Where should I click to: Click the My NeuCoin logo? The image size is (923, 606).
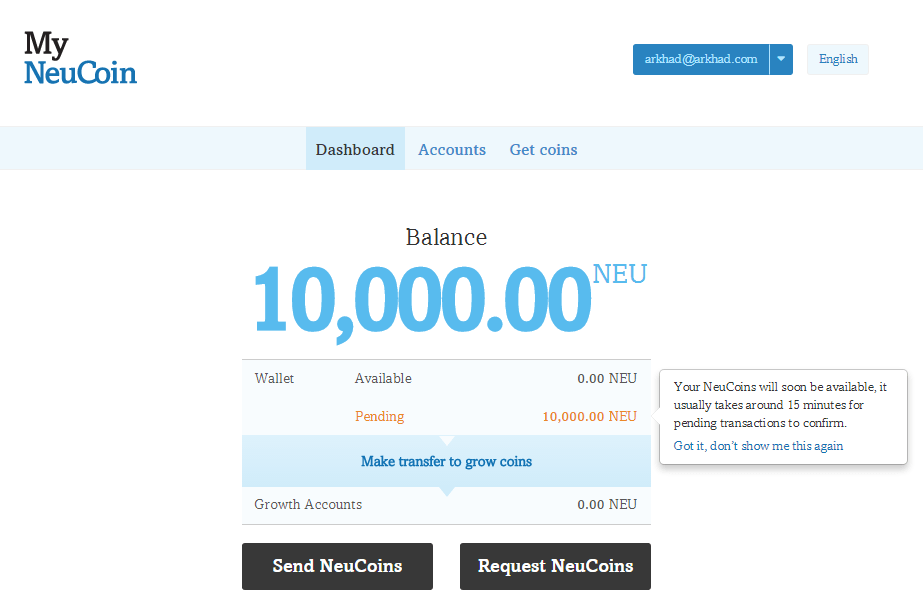pos(80,58)
